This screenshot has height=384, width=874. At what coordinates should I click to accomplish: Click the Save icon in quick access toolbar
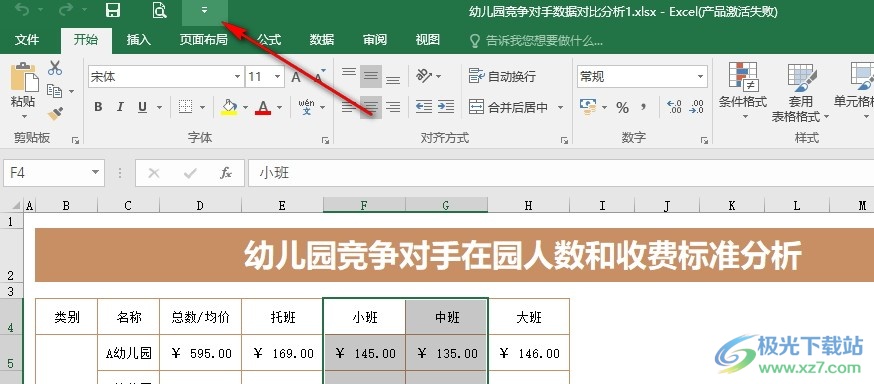[x=113, y=10]
